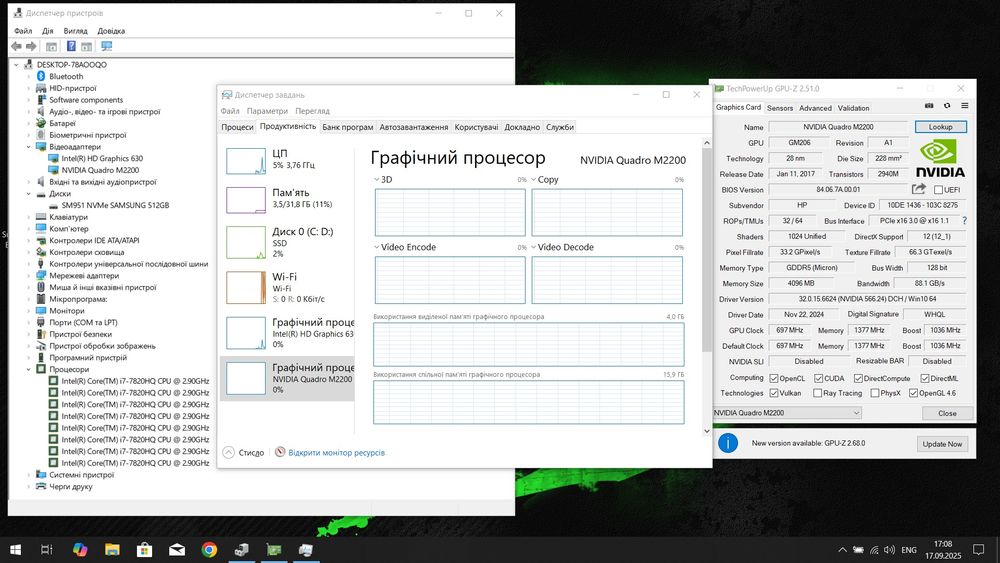The image size is (1000, 563).
Task: Toggle the DirectML checkbox in GPU-Z
Action: (x=925, y=378)
